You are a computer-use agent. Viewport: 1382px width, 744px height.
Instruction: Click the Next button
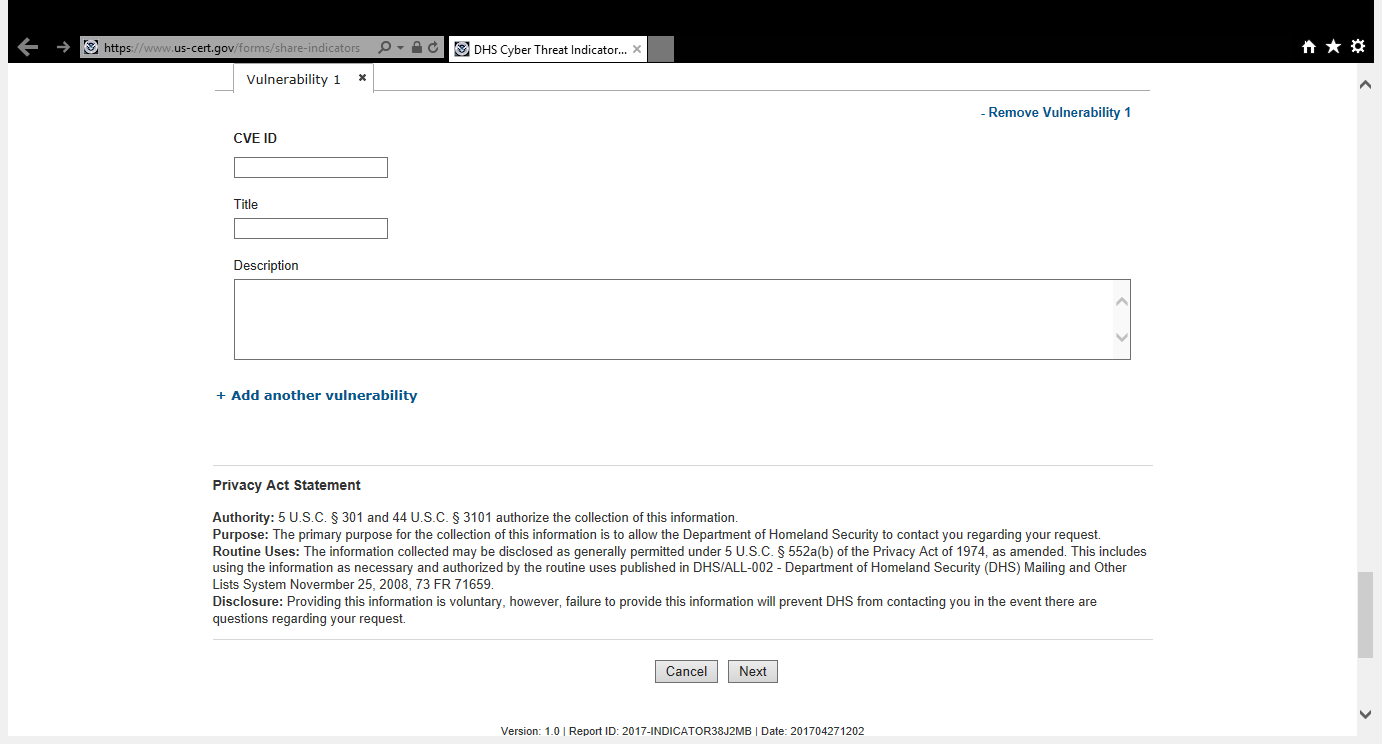(753, 672)
